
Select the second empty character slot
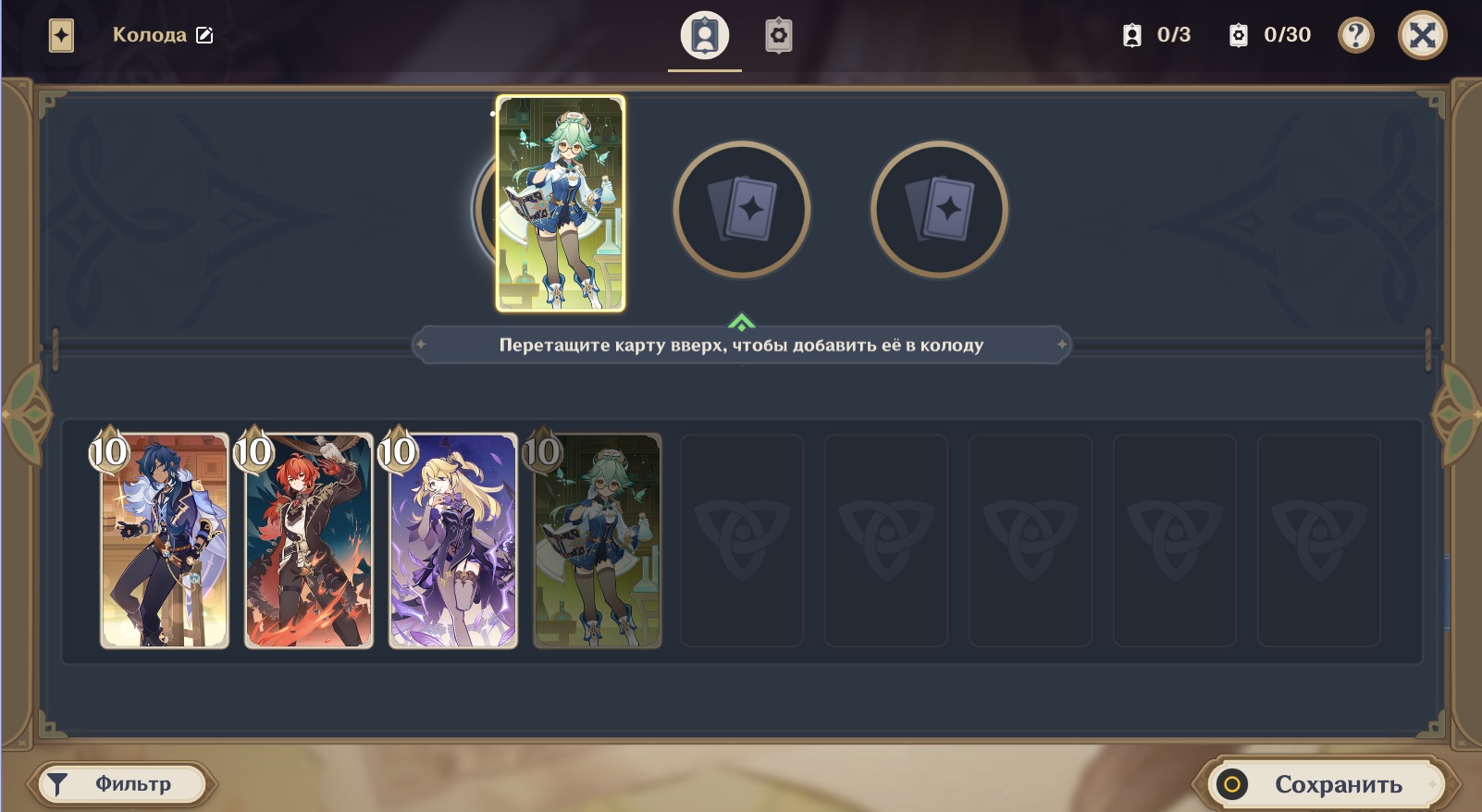(x=742, y=209)
